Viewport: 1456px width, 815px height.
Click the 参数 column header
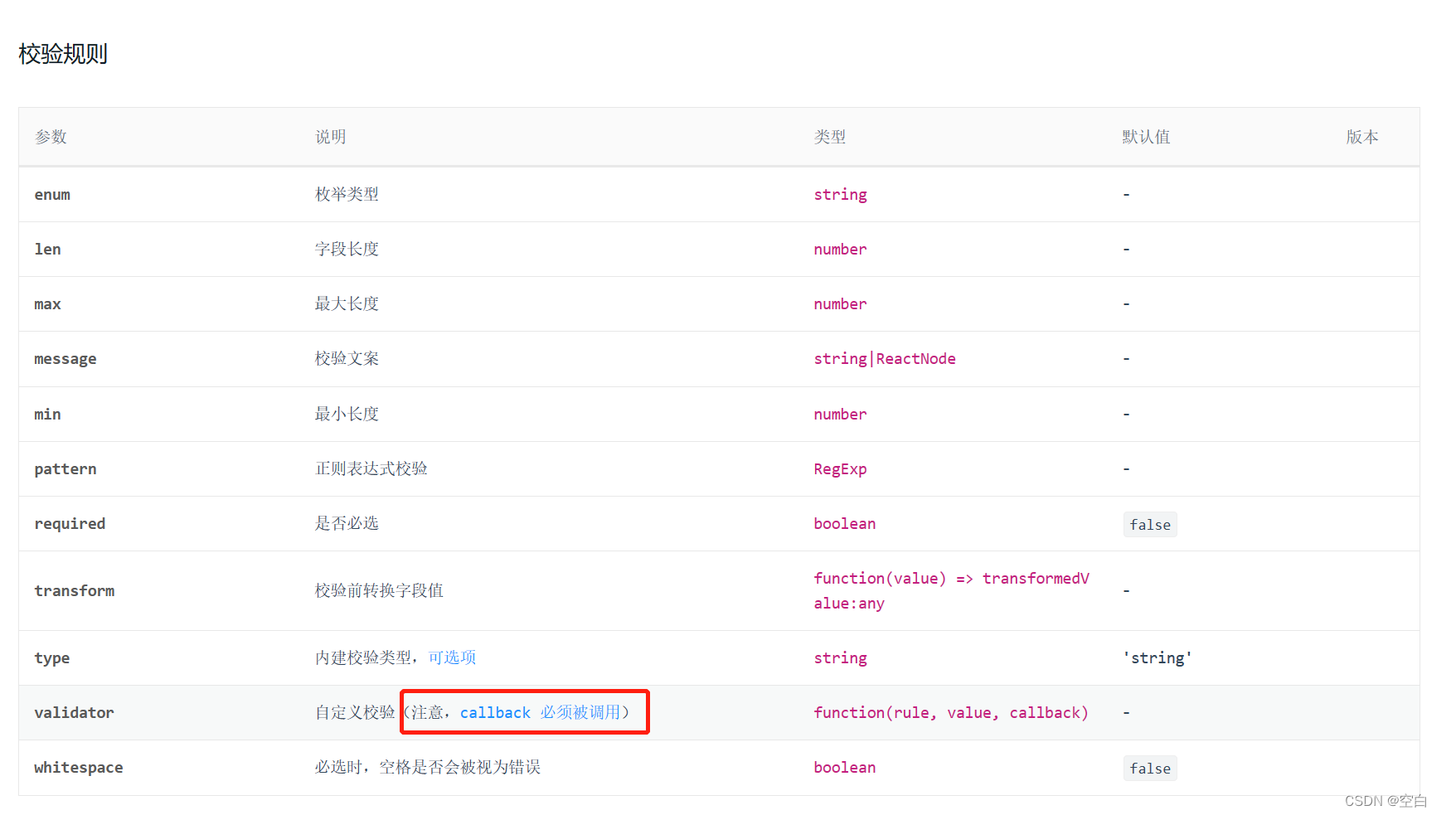click(x=51, y=137)
